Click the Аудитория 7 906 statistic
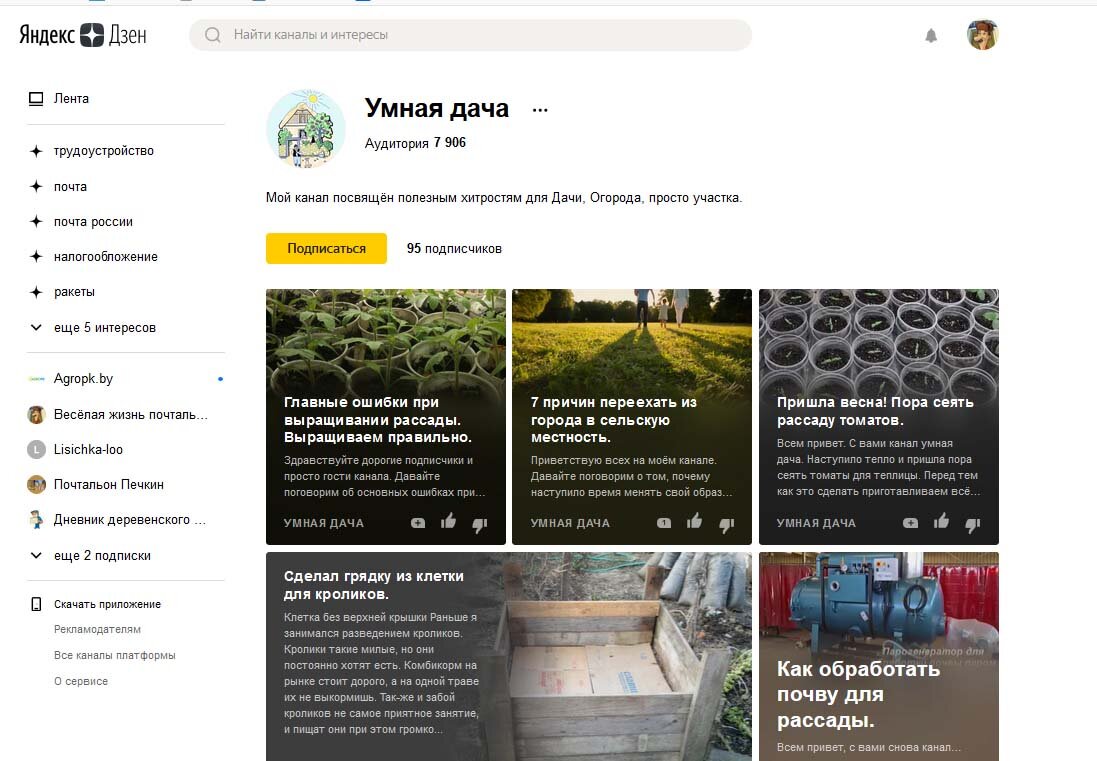This screenshot has width=1097, height=761. click(x=415, y=143)
